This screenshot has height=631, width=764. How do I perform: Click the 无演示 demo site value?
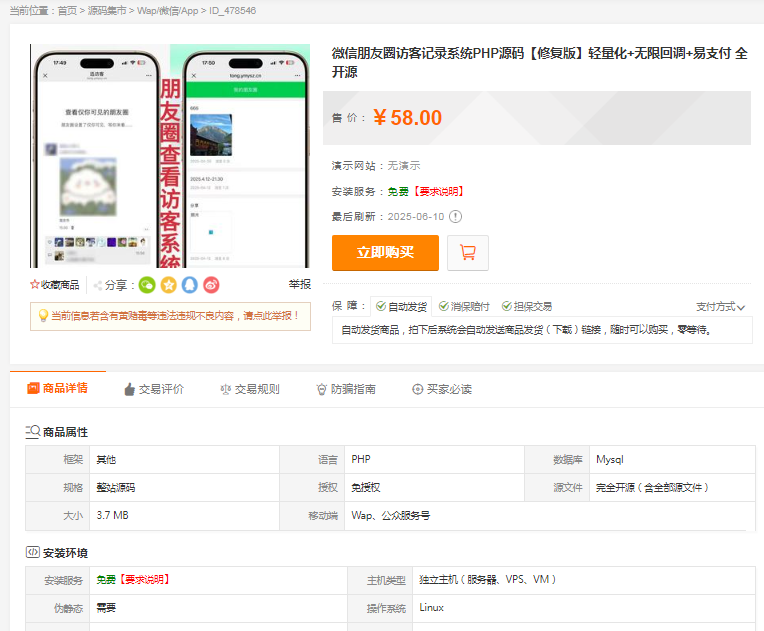click(404, 166)
